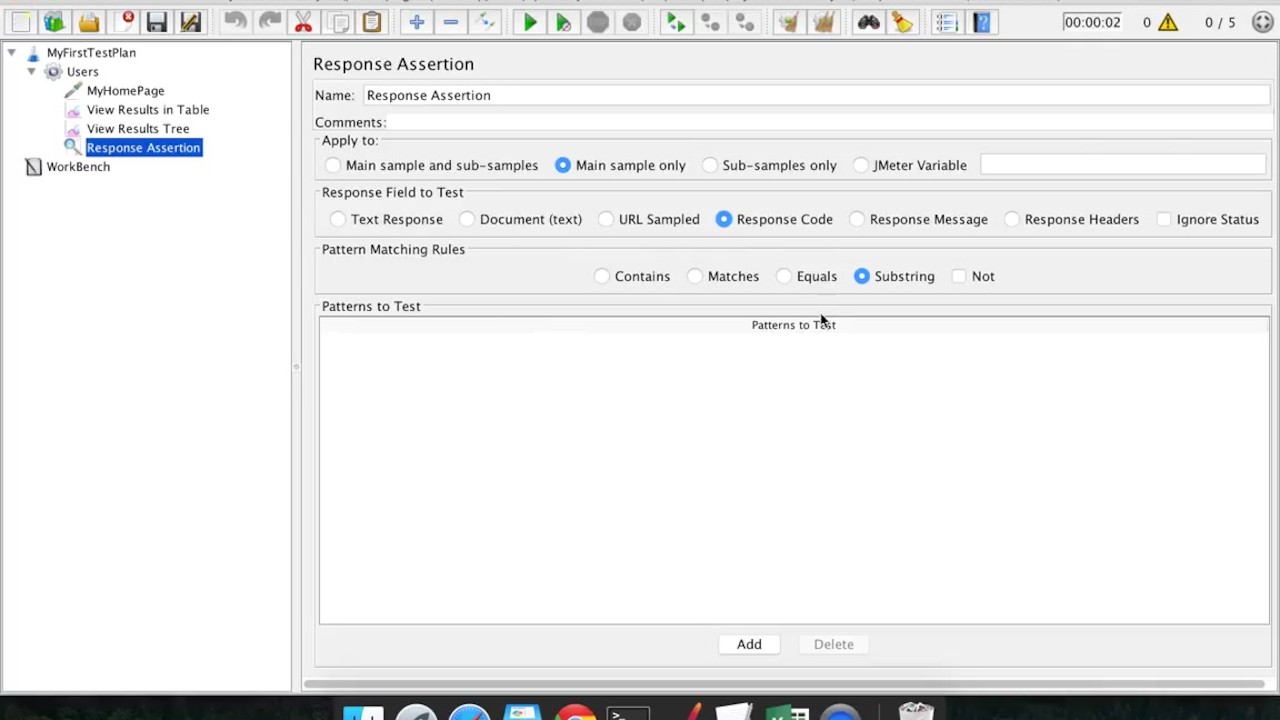The width and height of the screenshot is (1280, 720).
Task: Choose the Contains pattern matching rule
Action: click(x=602, y=276)
